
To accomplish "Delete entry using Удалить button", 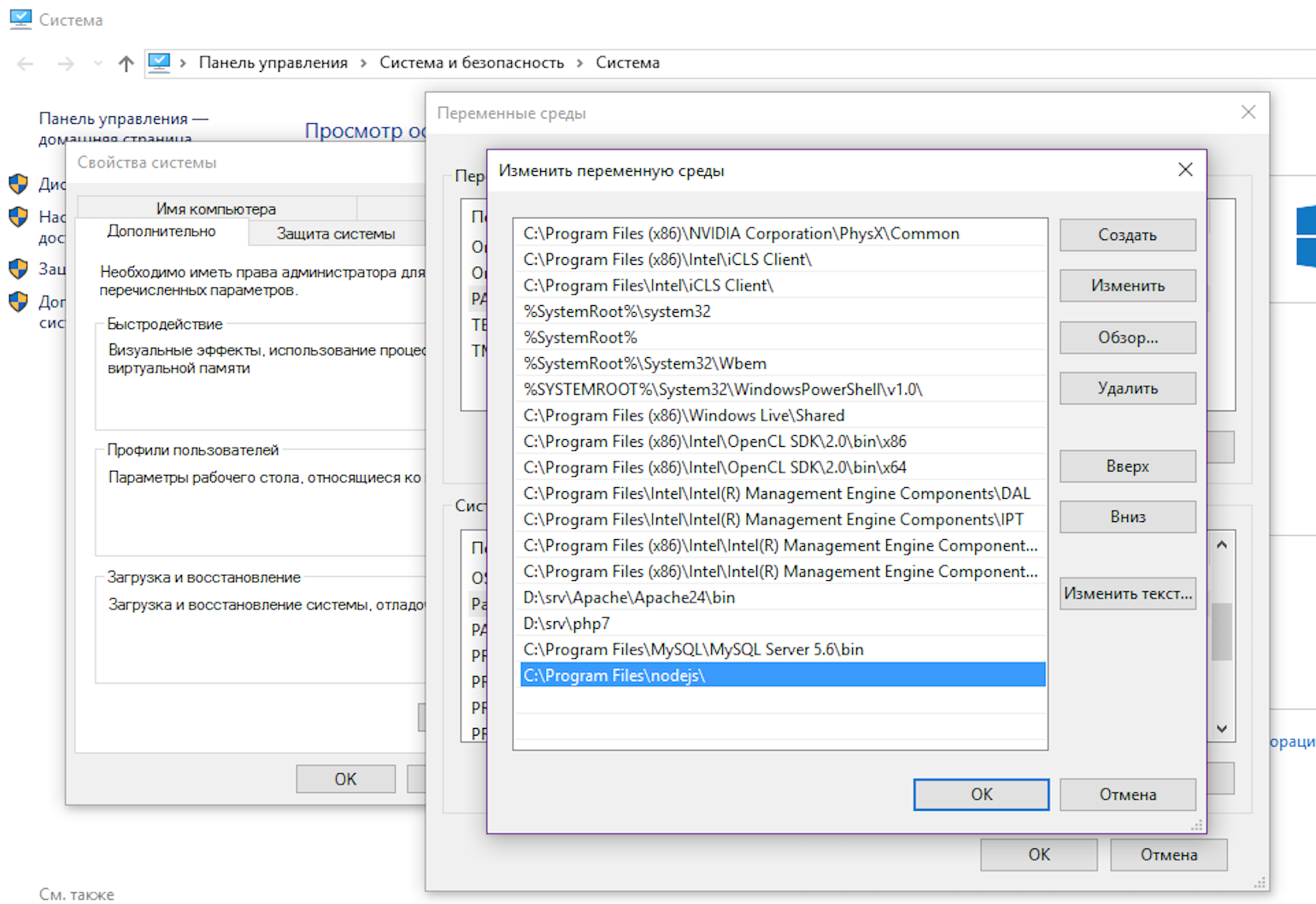I will pos(1127,389).
